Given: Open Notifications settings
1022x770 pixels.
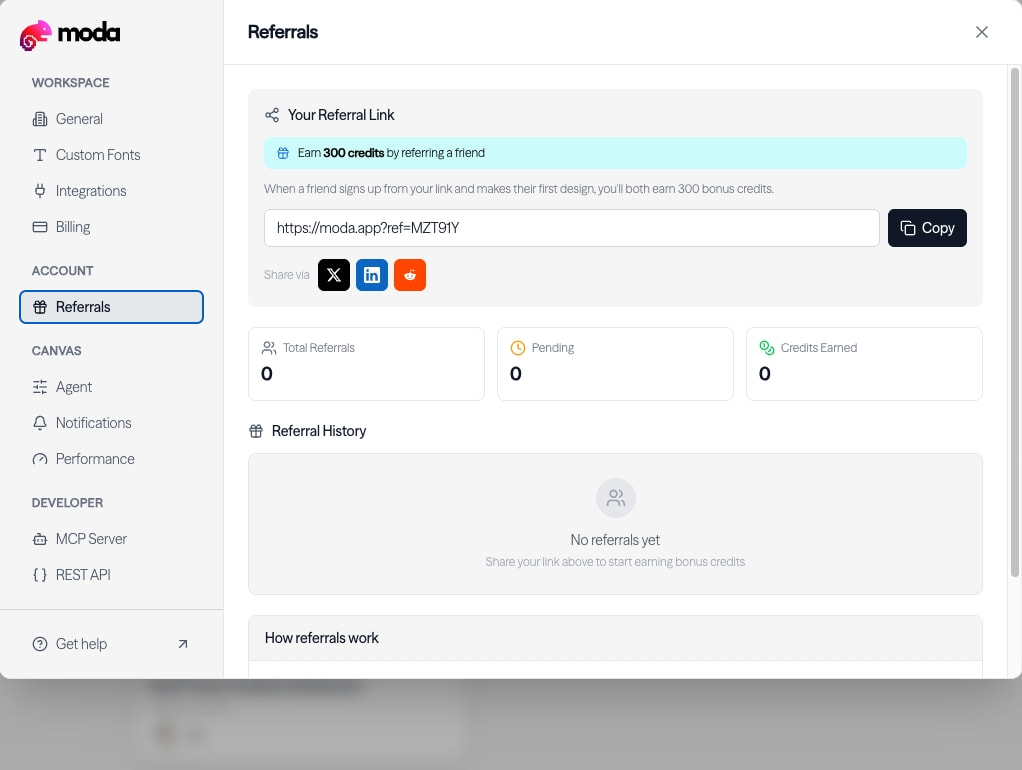Looking at the screenshot, I should pos(111,422).
